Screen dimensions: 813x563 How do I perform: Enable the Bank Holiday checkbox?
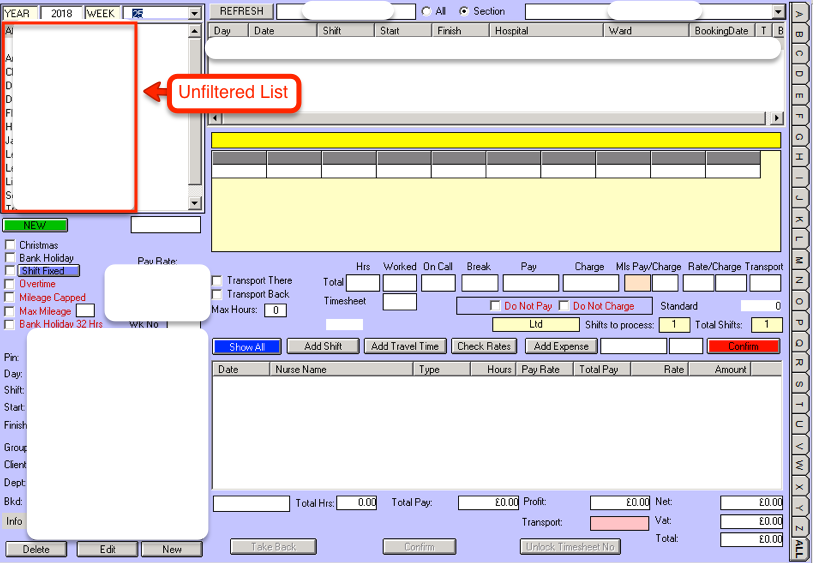pyautogui.click(x=11, y=258)
